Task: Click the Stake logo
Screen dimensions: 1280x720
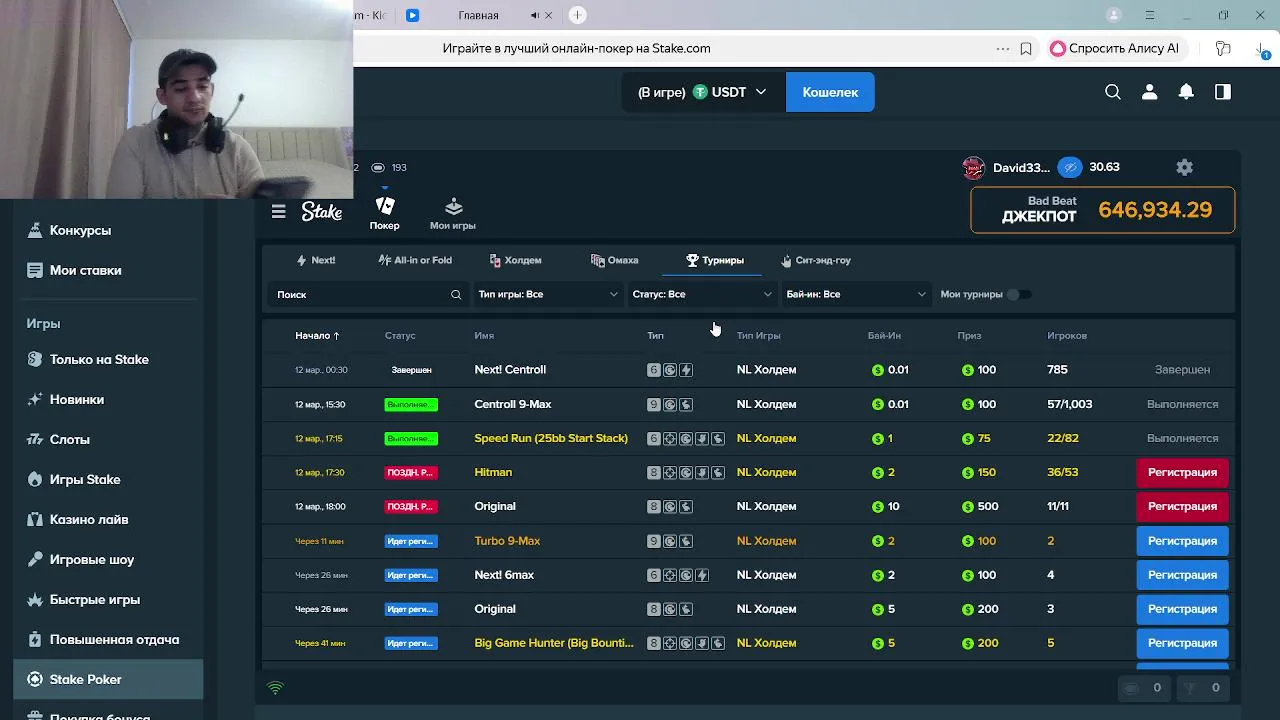Action: pos(322,211)
